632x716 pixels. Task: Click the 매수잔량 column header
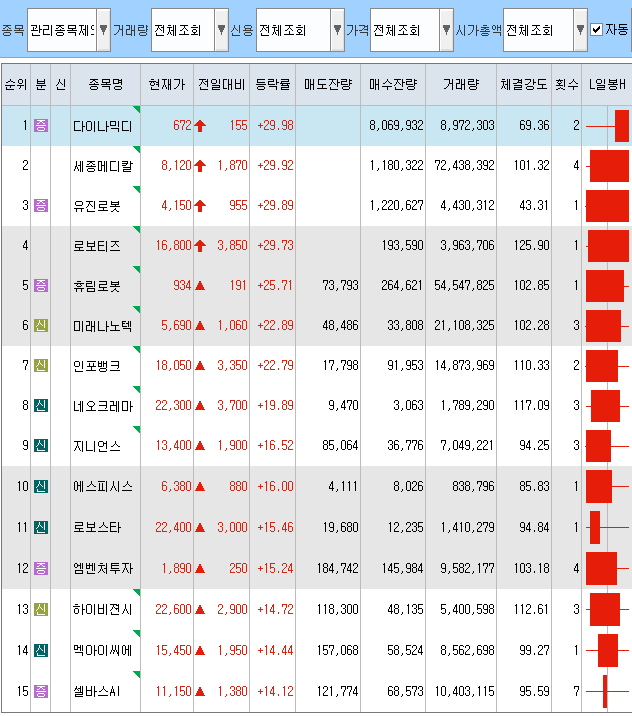pyautogui.click(x=393, y=84)
